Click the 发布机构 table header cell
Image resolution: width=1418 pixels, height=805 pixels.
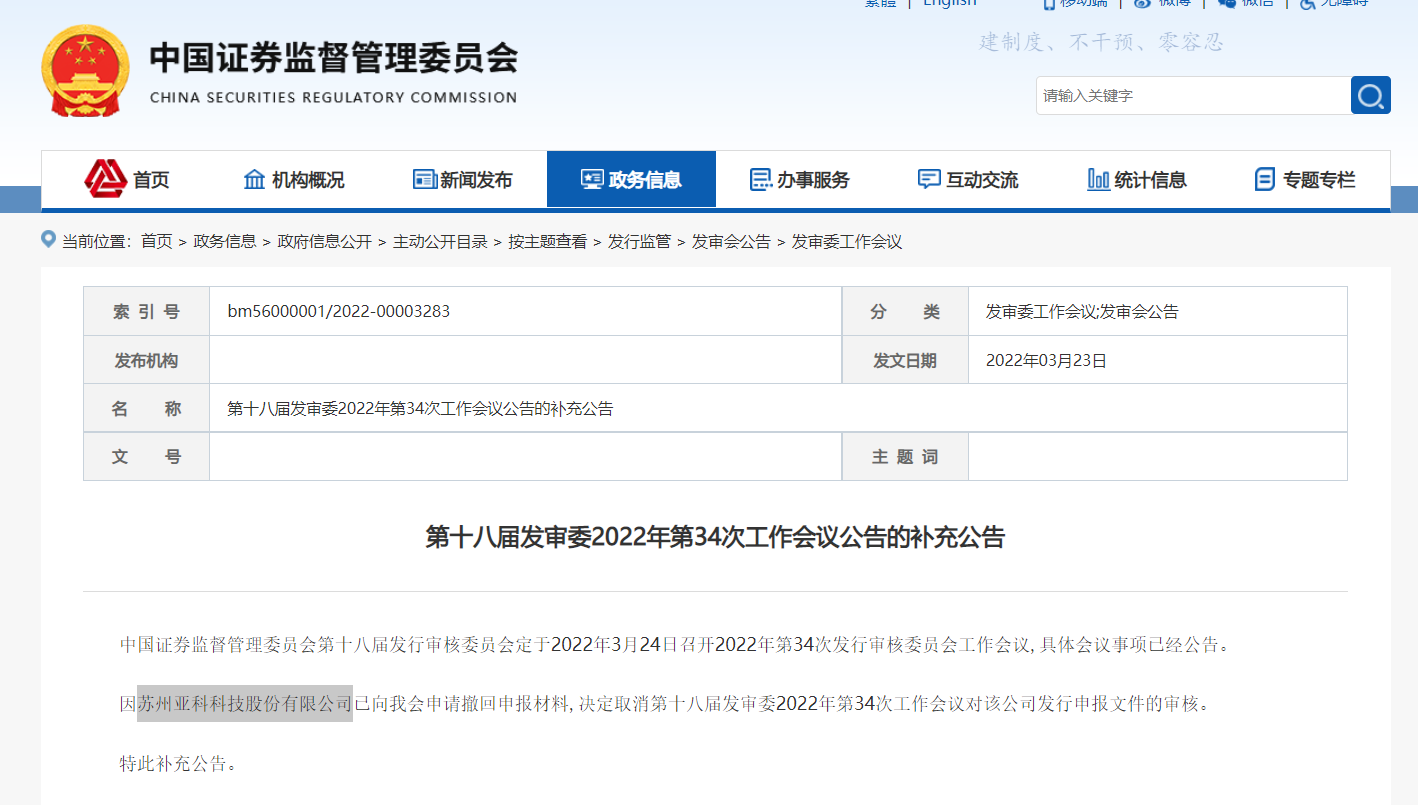point(146,360)
